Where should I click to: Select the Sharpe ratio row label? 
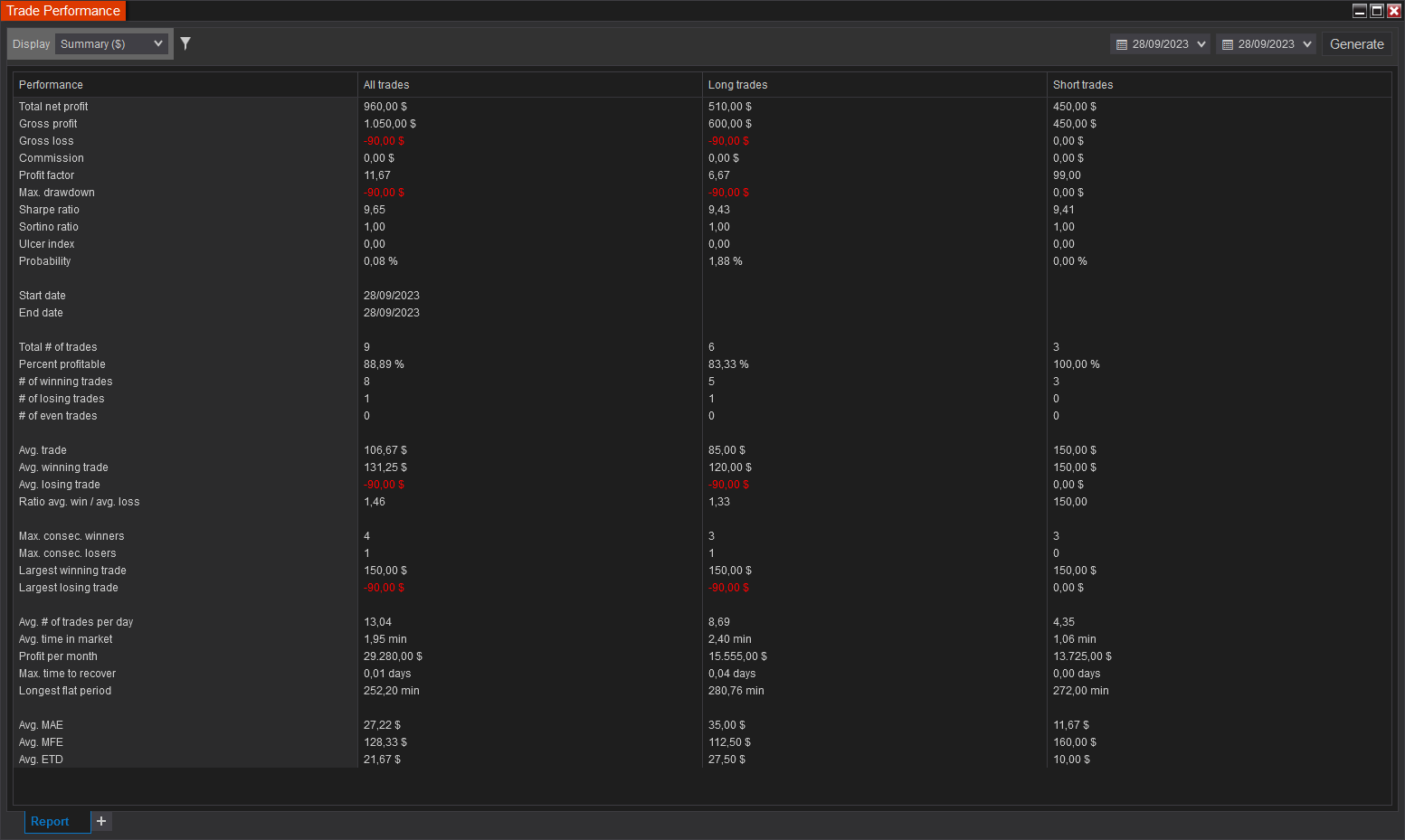49,210
